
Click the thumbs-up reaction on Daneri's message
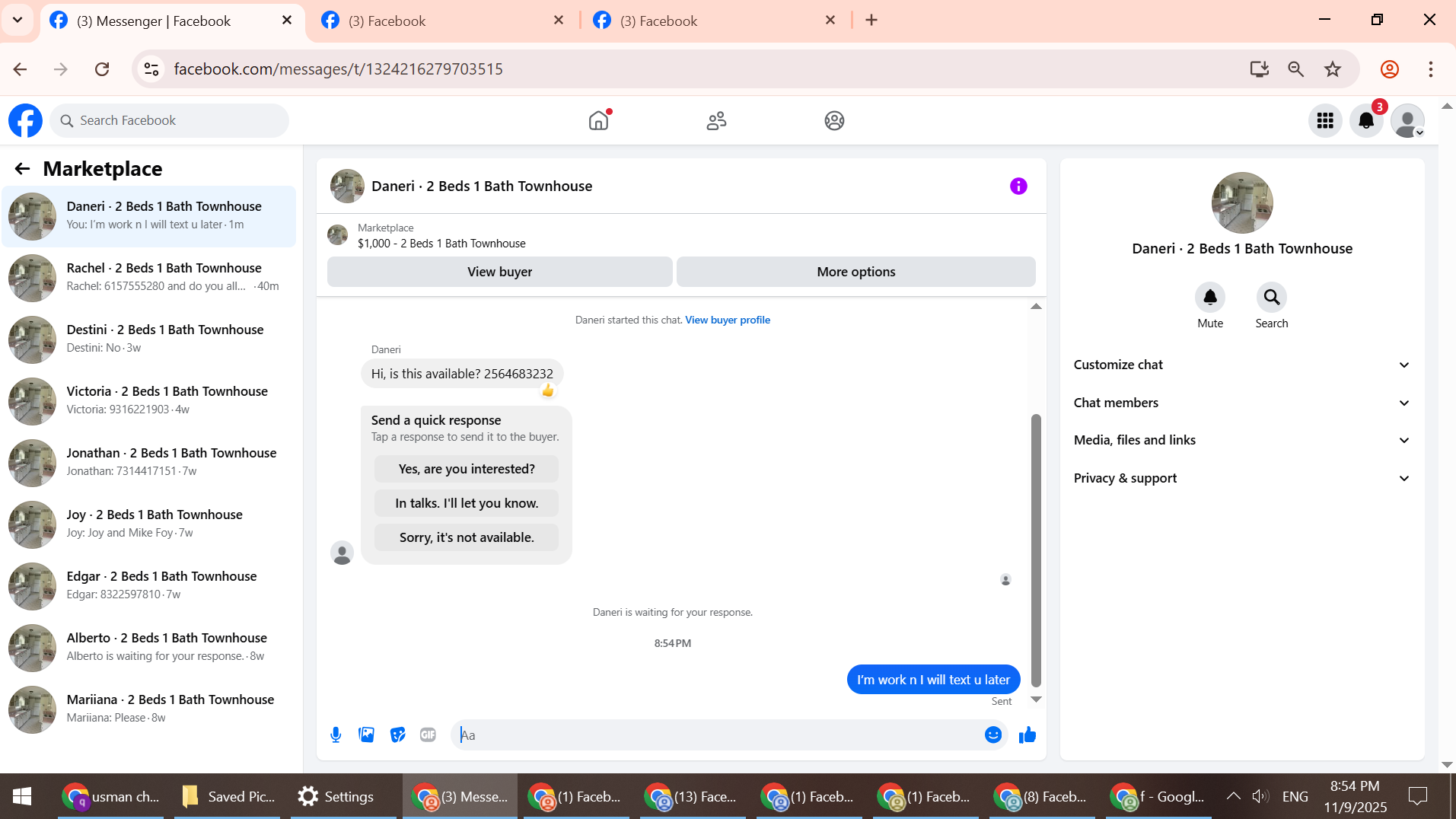pos(548,390)
